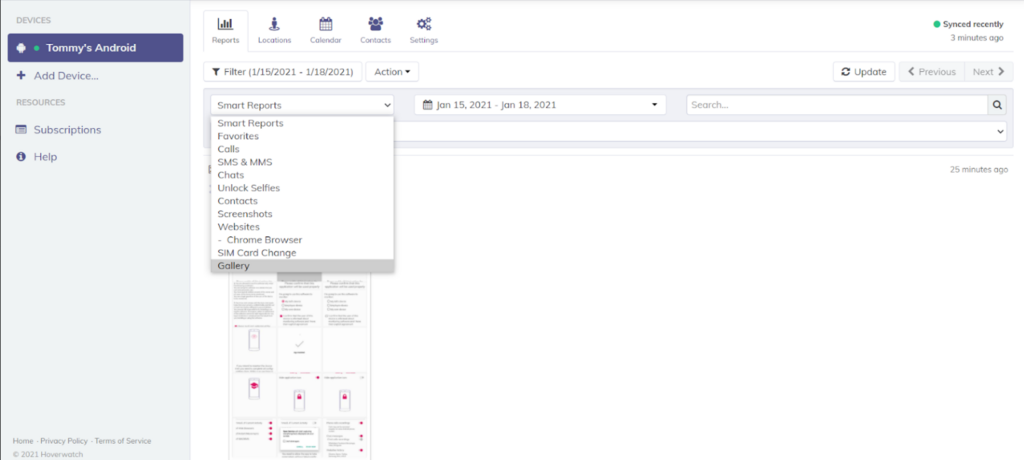The width and height of the screenshot is (1024, 460).
Task: Open the Terms of Service link
Action: 123,441
